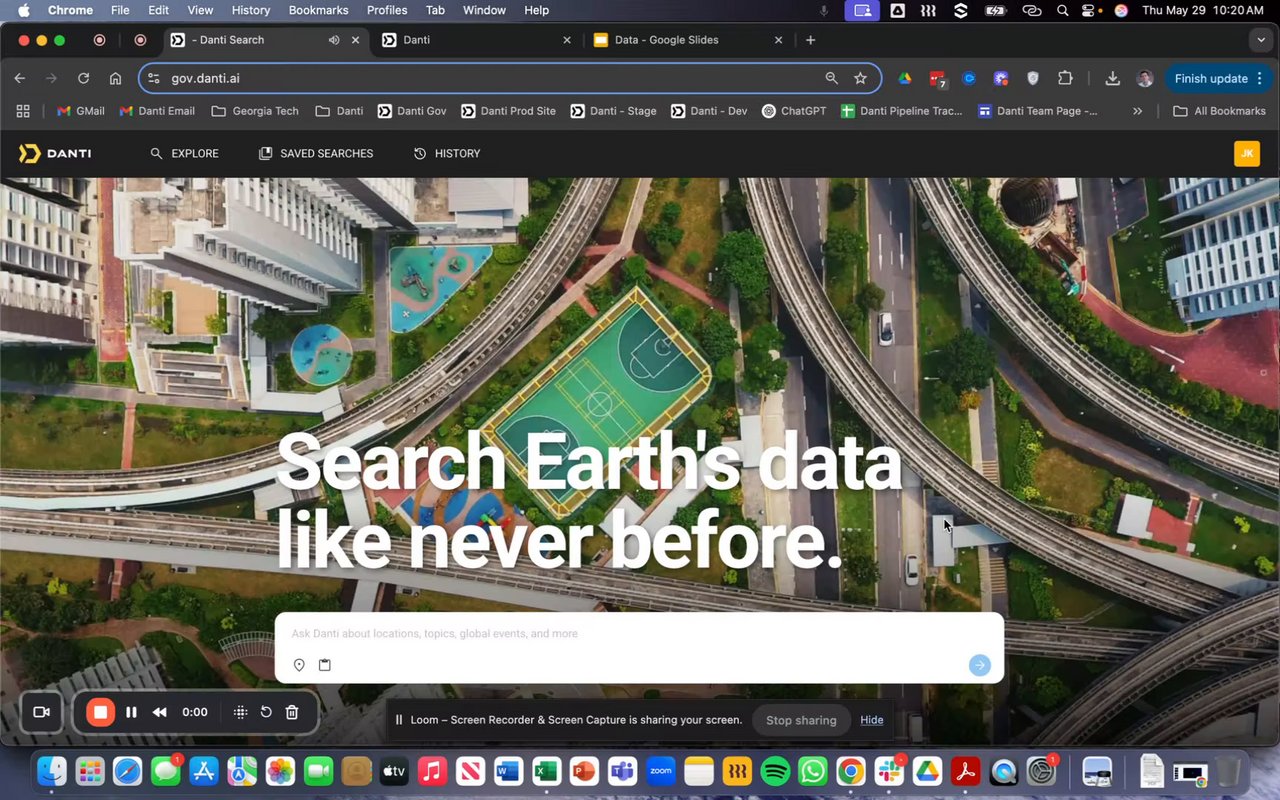Stop the Loom recording with red button
This screenshot has width=1280, height=800.
click(x=100, y=712)
